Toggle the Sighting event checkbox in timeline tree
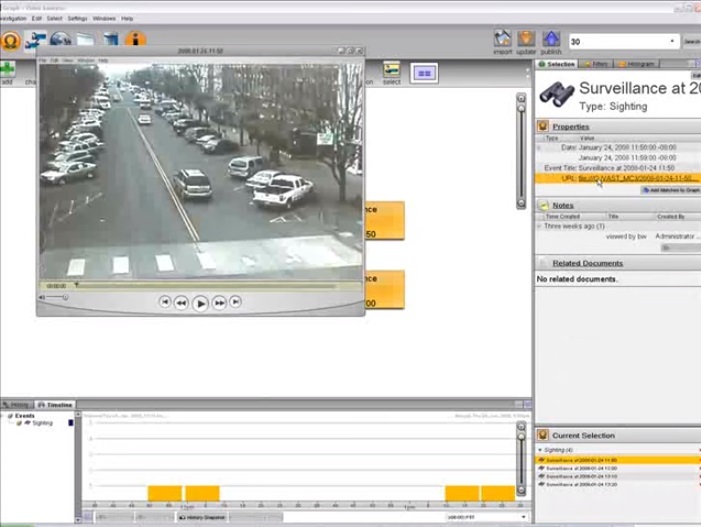 19,423
